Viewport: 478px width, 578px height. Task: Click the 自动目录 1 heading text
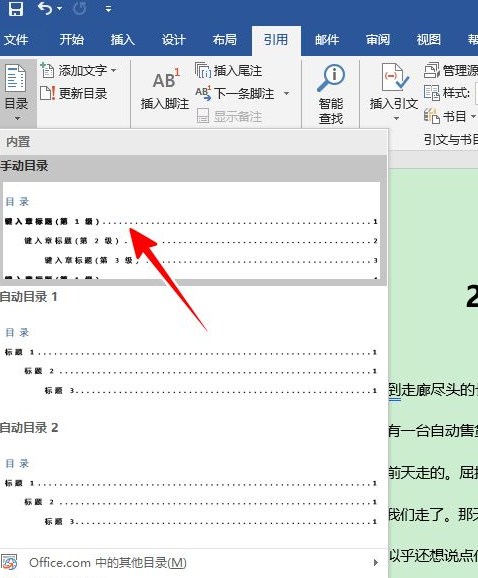[x=29, y=297]
